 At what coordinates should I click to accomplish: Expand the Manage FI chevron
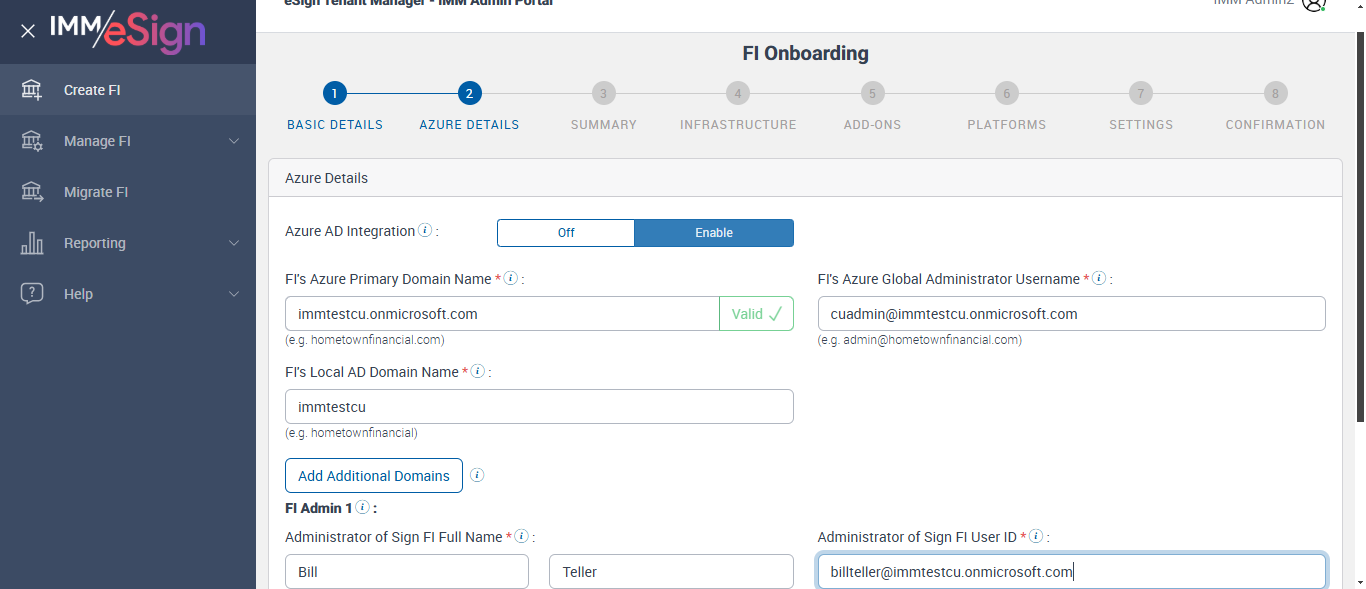pos(234,141)
